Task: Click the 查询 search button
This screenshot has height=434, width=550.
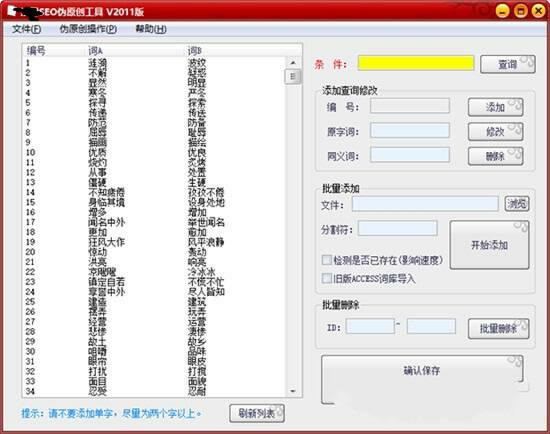Action: [508, 64]
